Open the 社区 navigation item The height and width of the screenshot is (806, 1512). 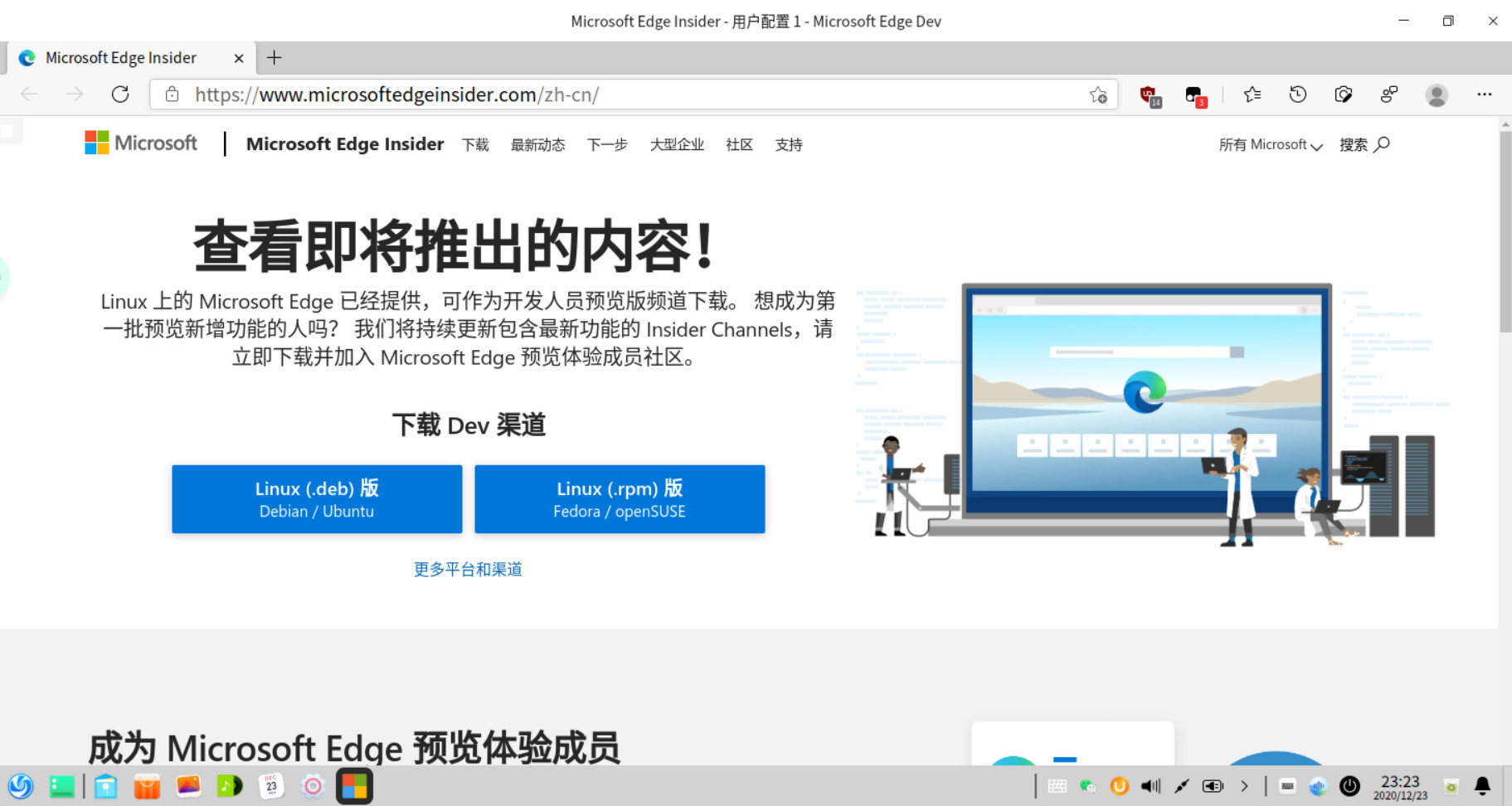click(739, 145)
